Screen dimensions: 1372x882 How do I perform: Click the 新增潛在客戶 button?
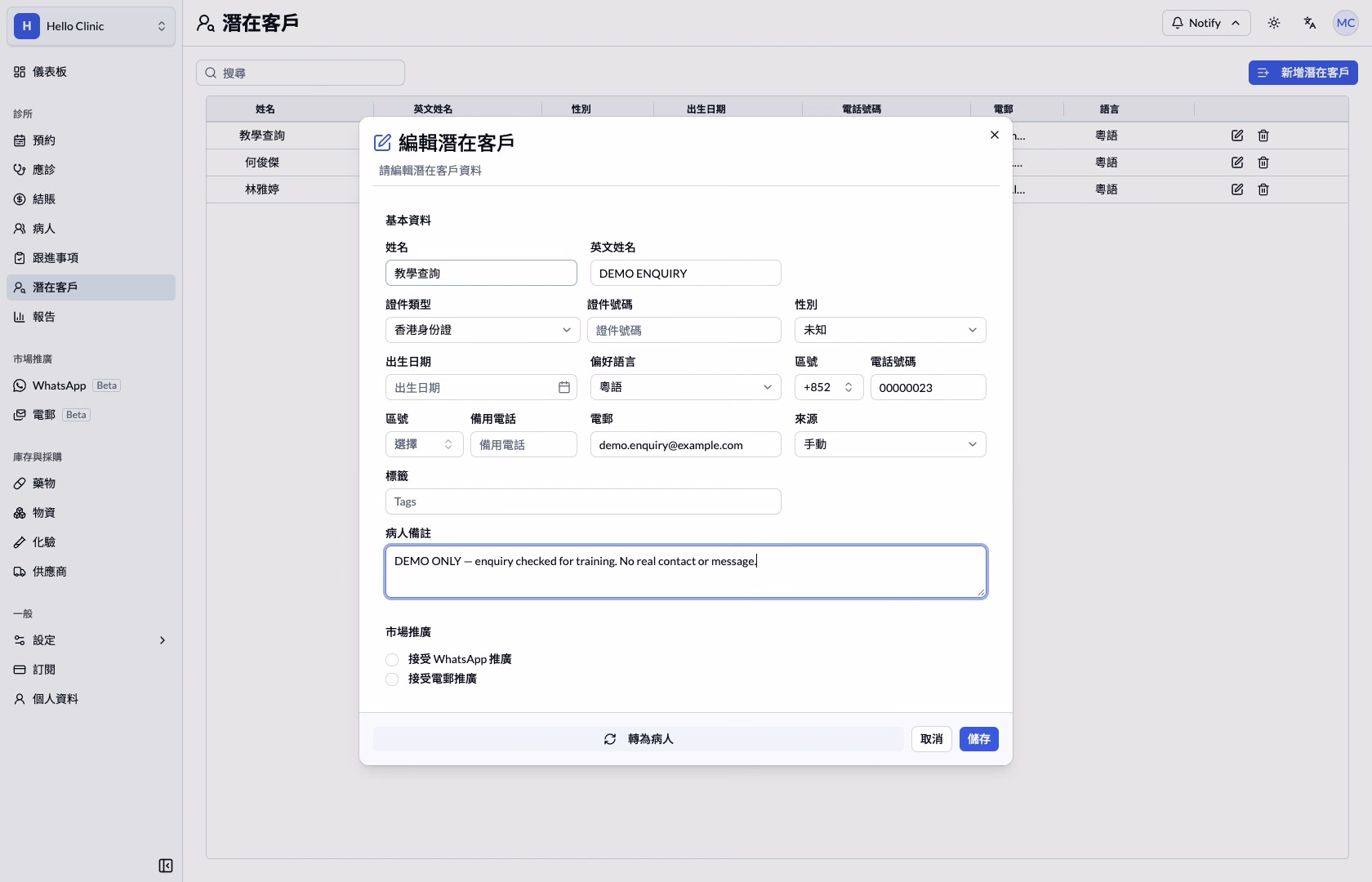pyautogui.click(x=1303, y=73)
